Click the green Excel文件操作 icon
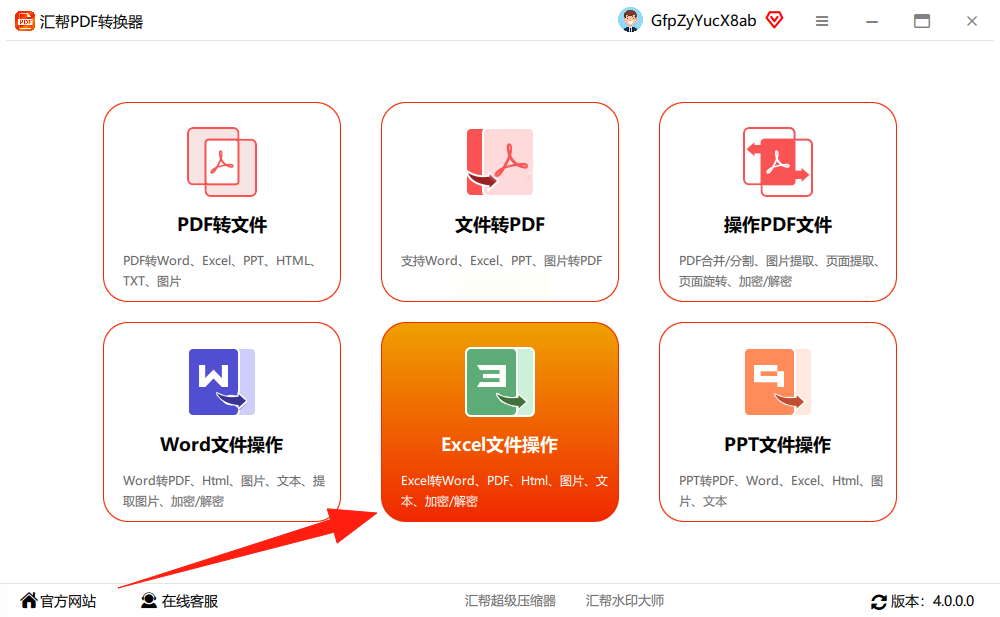This screenshot has height=617, width=1000. tap(500, 382)
